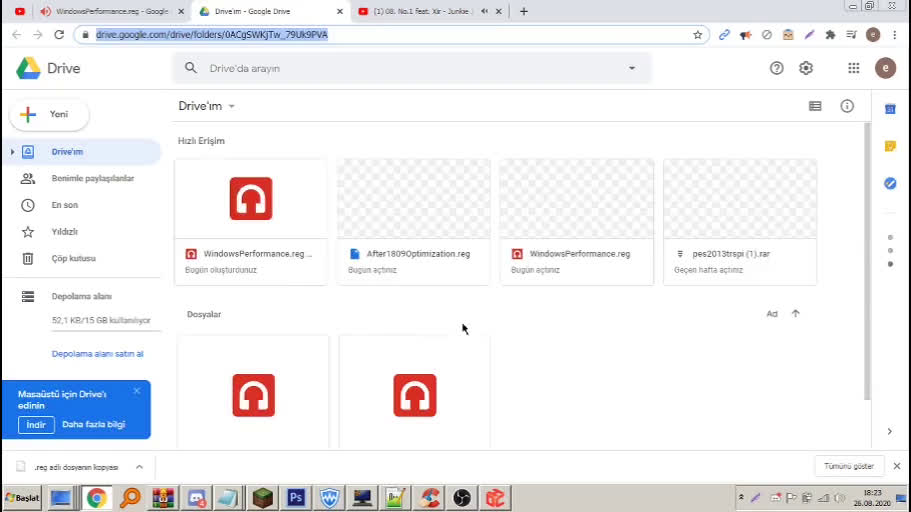Reverse sort direction arrow next to Ad

[796, 314]
